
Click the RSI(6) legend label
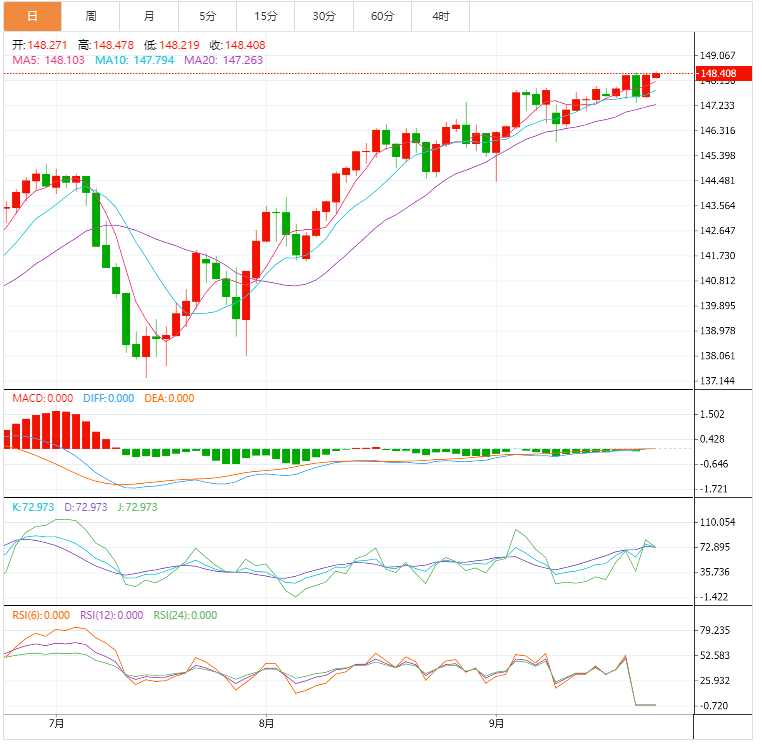click(x=42, y=615)
